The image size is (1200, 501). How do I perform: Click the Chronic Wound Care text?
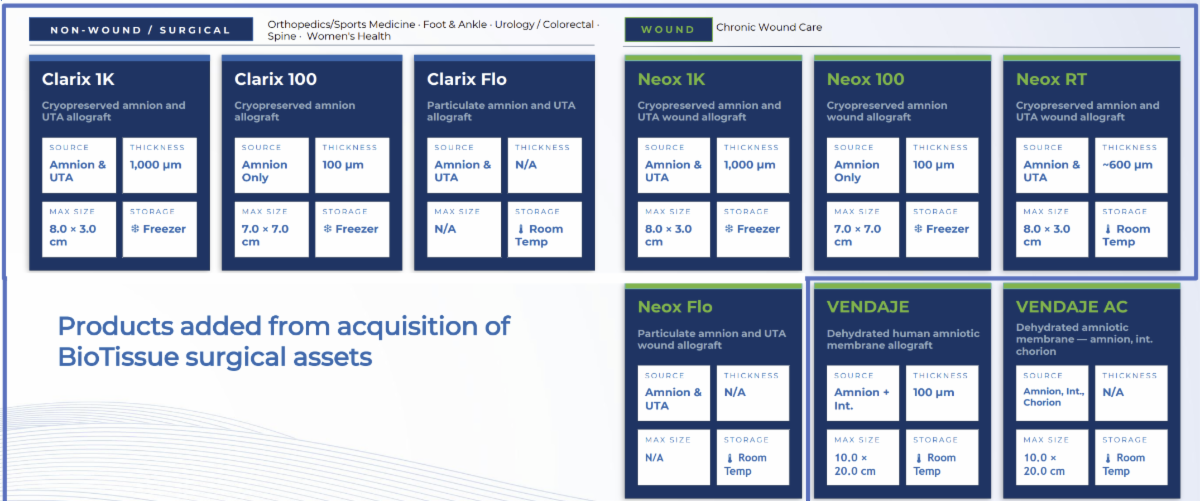click(768, 28)
